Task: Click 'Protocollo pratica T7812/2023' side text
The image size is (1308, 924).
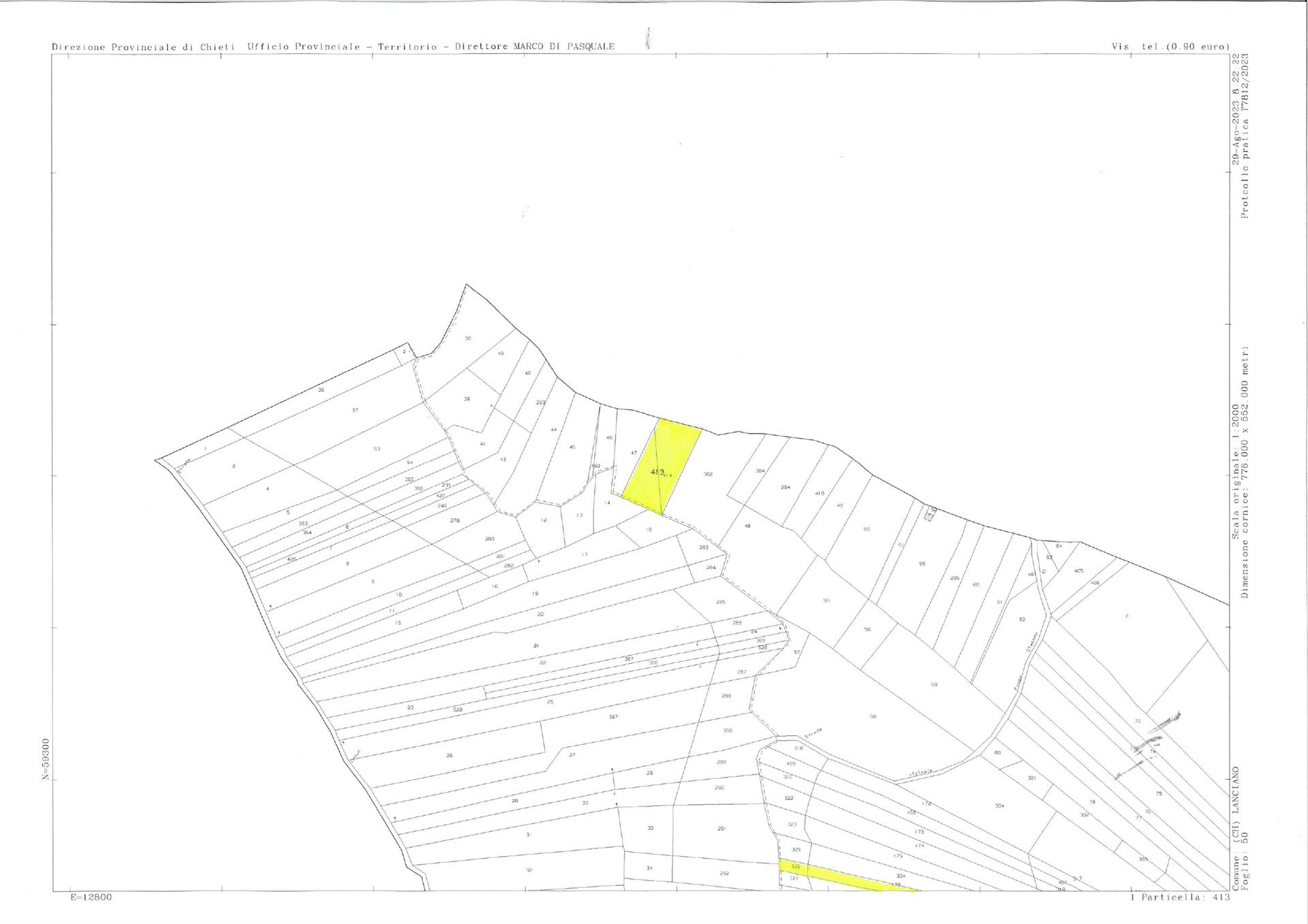Action: point(1245,138)
